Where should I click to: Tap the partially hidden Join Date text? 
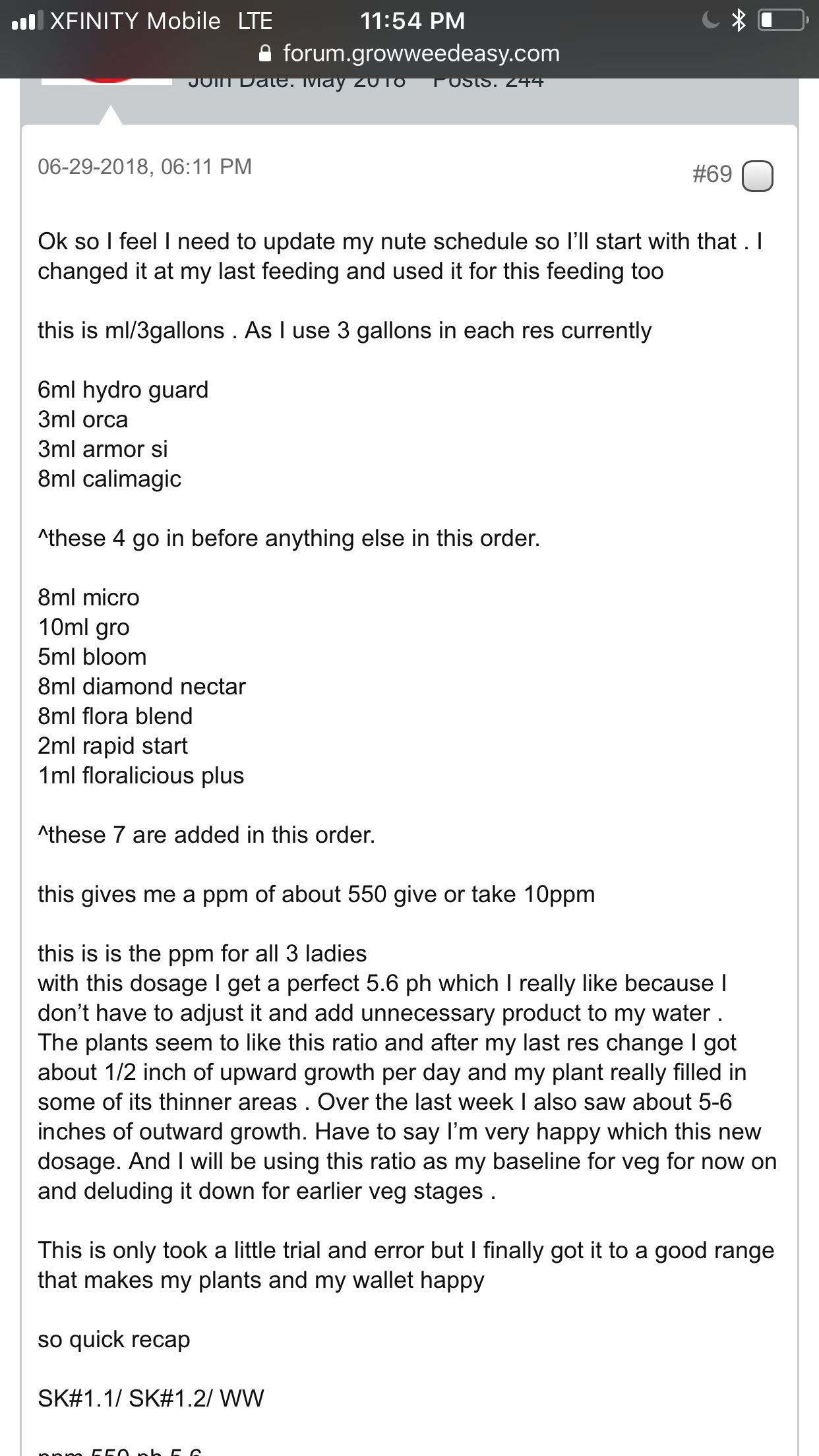click(297, 82)
